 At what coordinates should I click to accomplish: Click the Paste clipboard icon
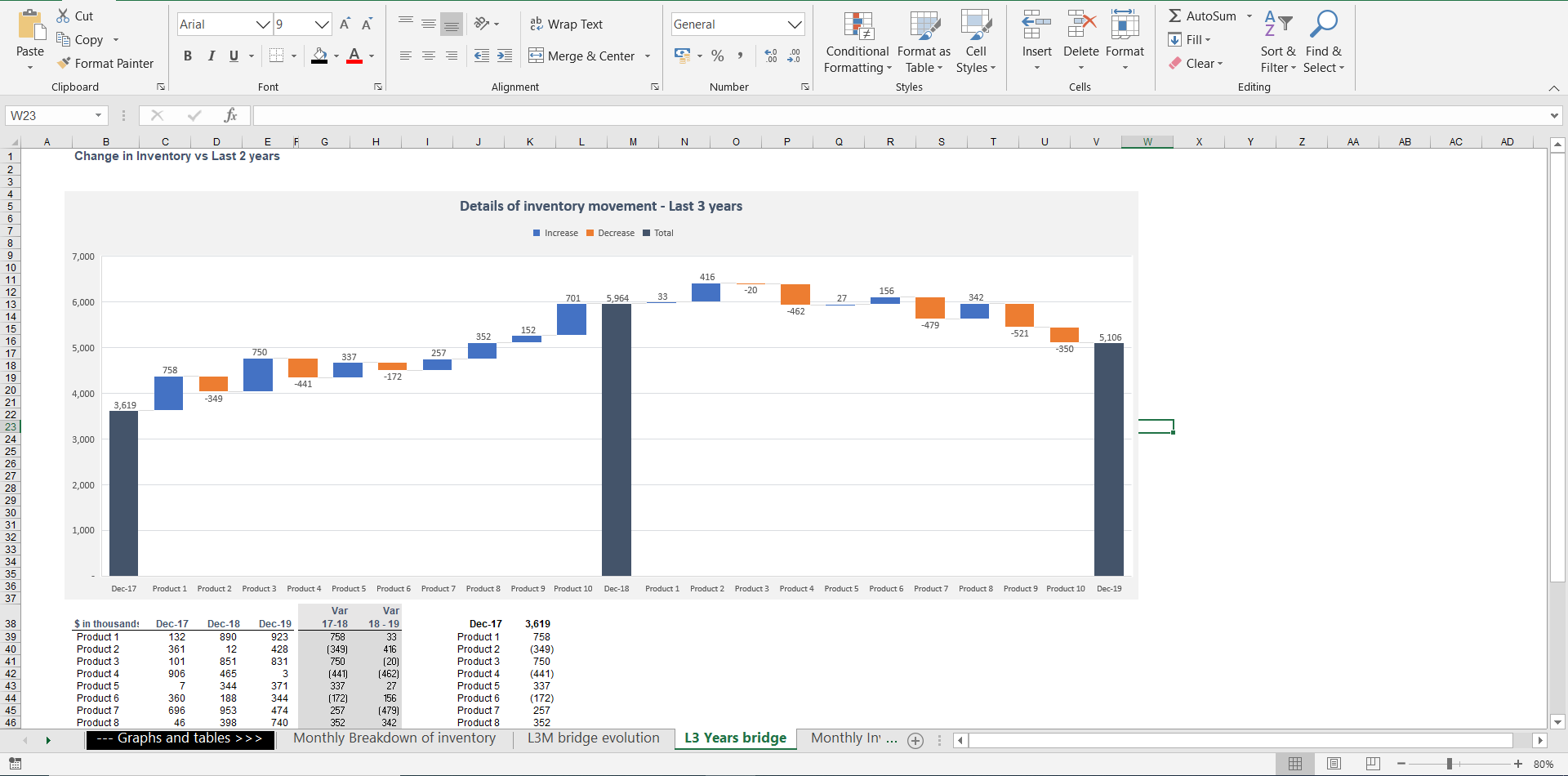31,25
